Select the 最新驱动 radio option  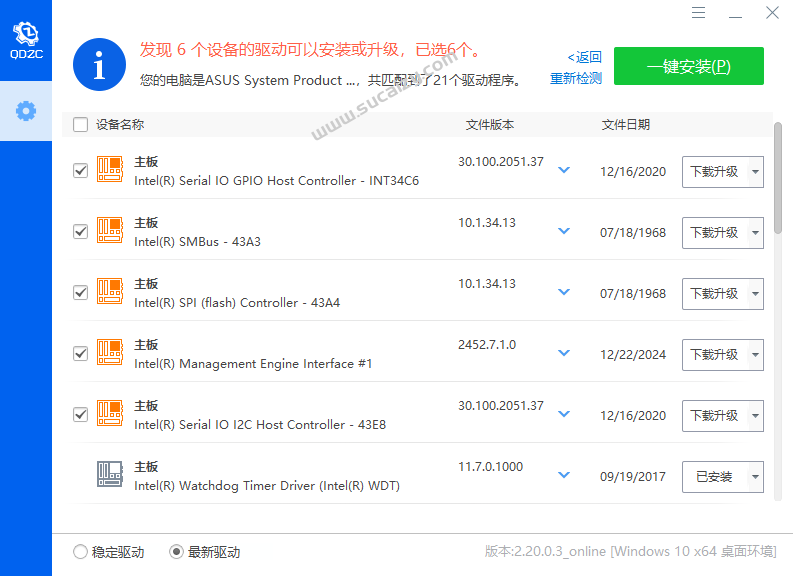tap(176, 552)
